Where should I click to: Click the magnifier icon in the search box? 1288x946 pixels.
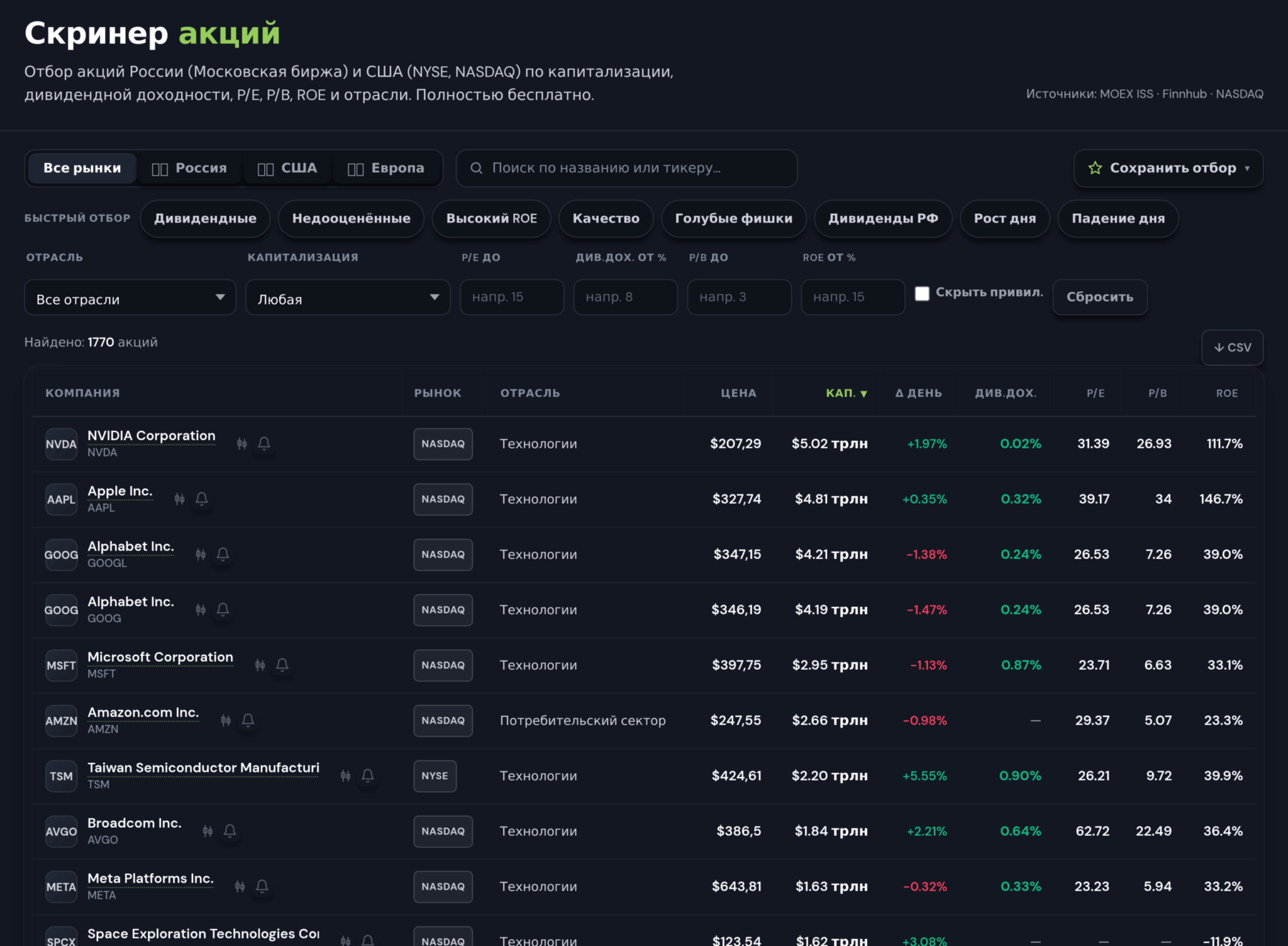[477, 168]
